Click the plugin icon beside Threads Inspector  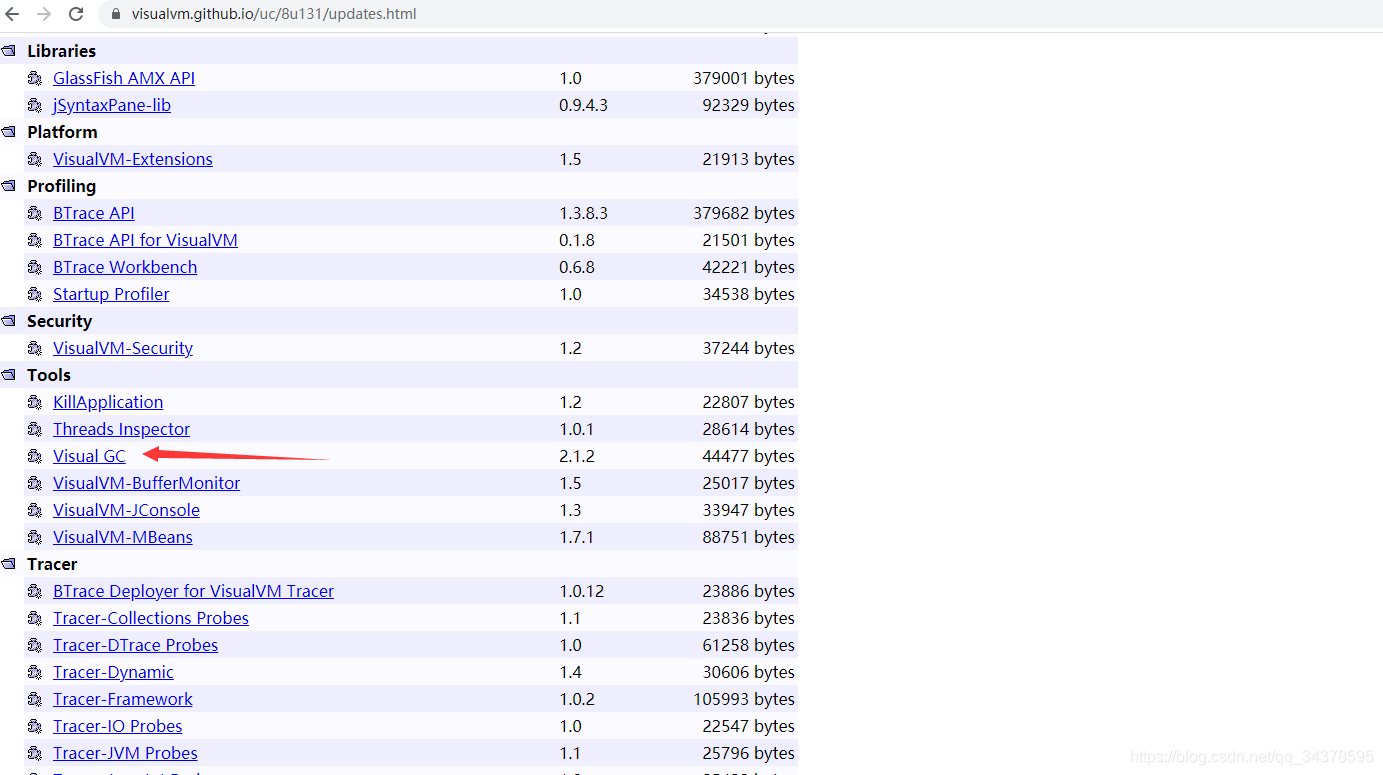point(35,429)
